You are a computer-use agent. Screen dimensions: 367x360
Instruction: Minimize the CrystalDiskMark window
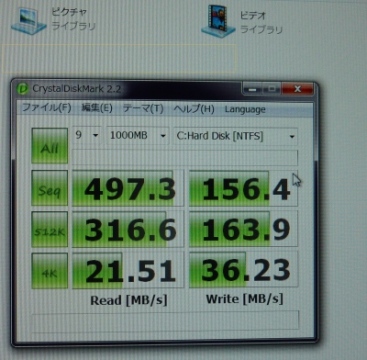click(253, 89)
